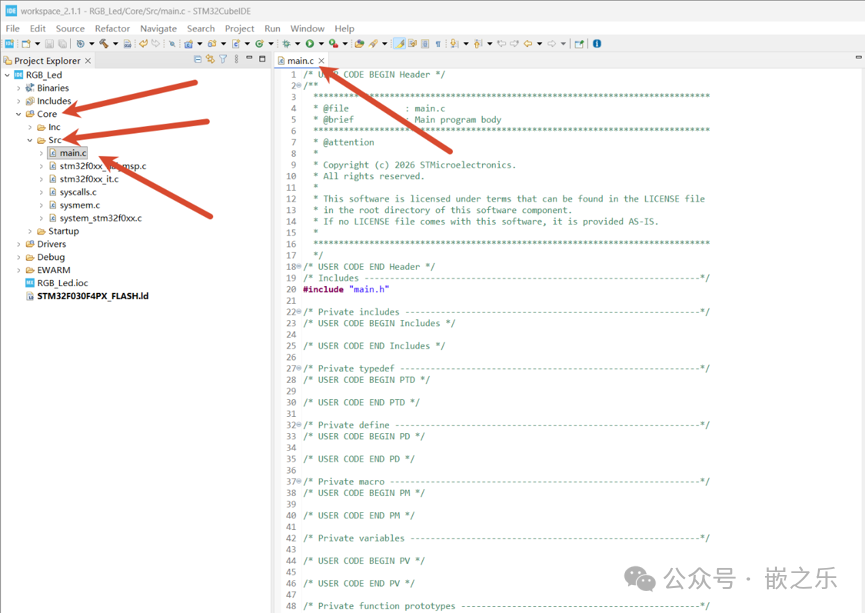The width and height of the screenshot is (865, 613).
Task: Click the green New class icon
Action: (x=259, y=44)
